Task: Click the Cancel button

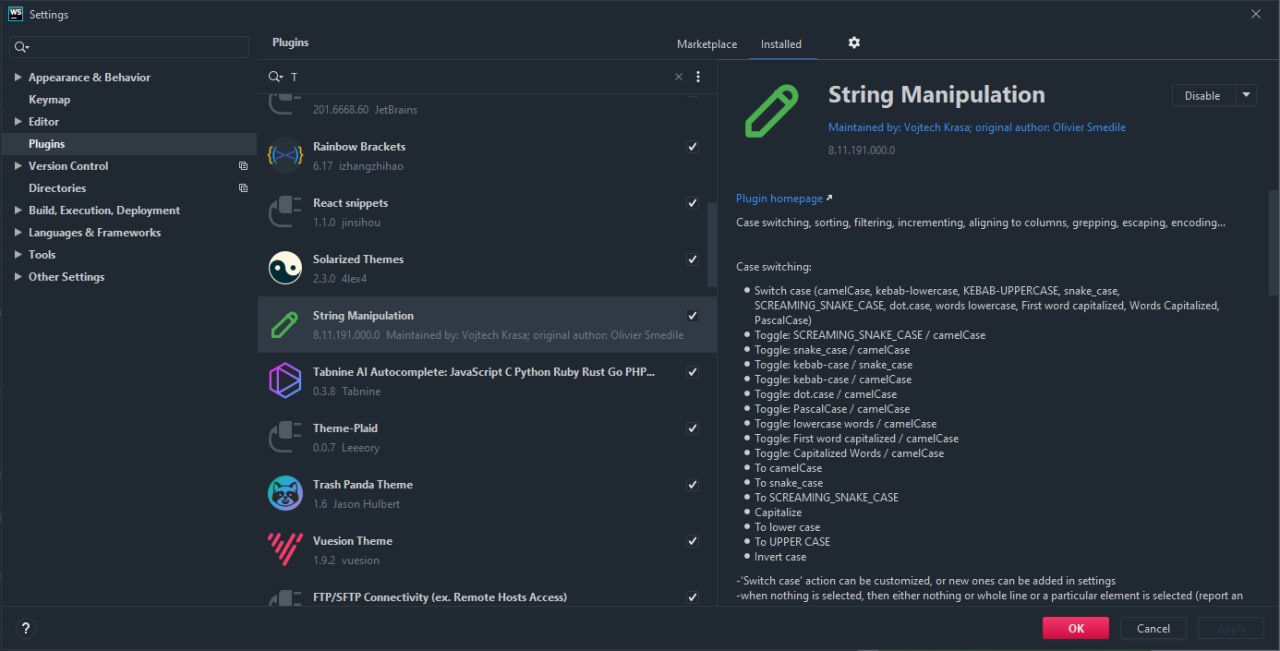Action: point(1153,628)
